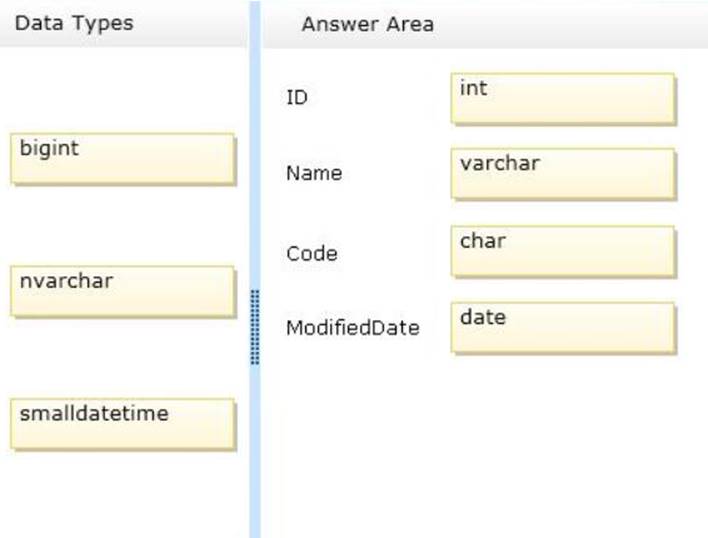This screenshot has height=538, width=708.
Task: Select the date box beside ModifiedDate
Action: click(x=563, y=328)
